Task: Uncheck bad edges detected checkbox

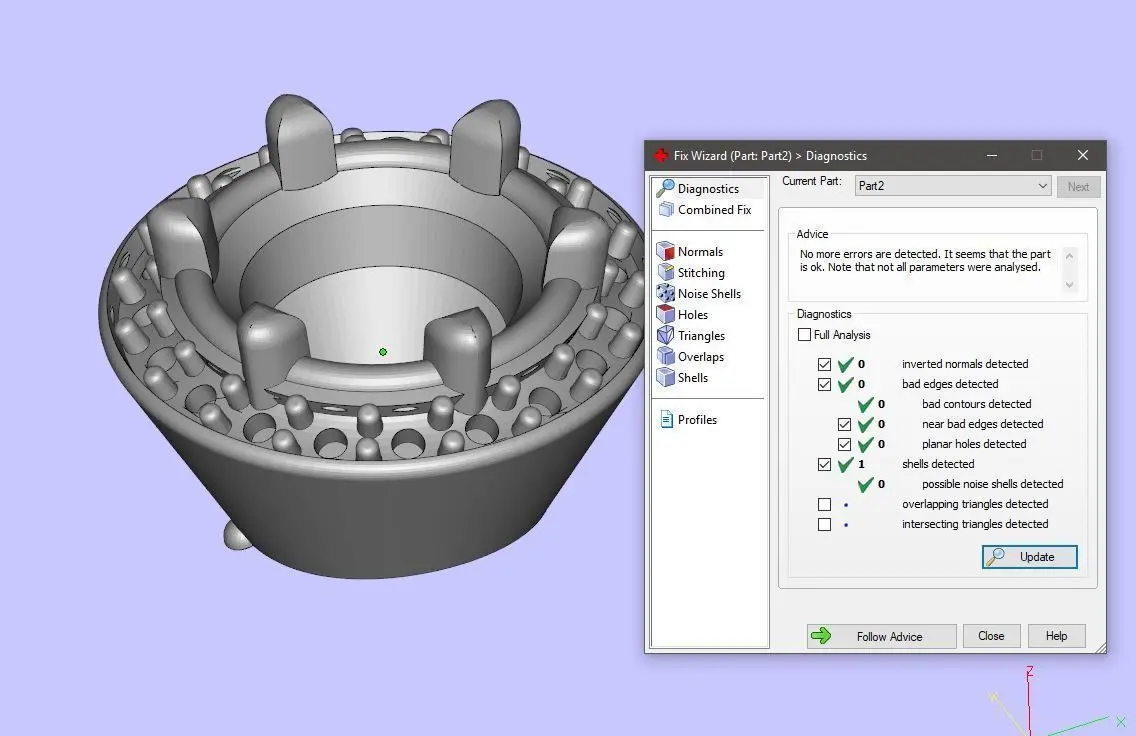Action: click(x=824, y=385)
